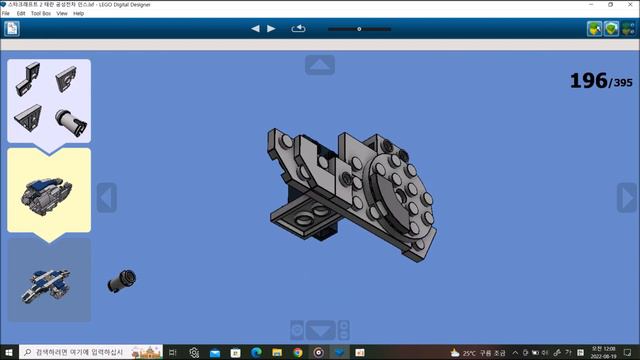Image resolution: width=640 pixels, height=360 pixels.
Task: Open the Help menu
Action: point(78,13)
